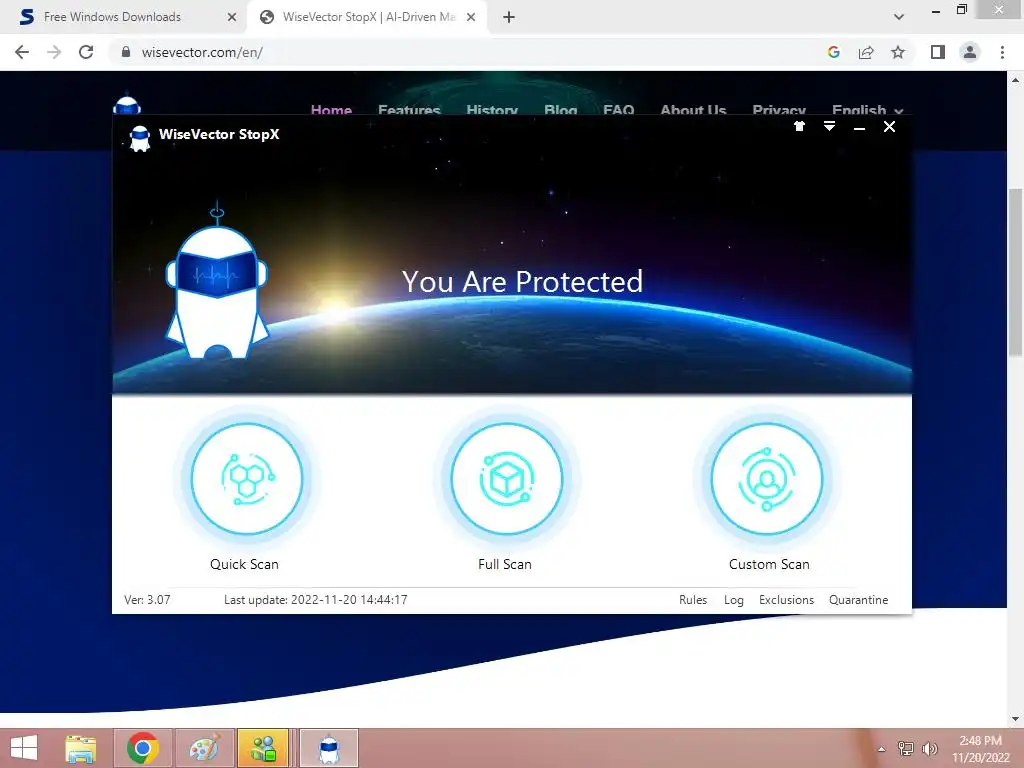
Task: Open the Log link in StopX footer
Action: point(733,600)
